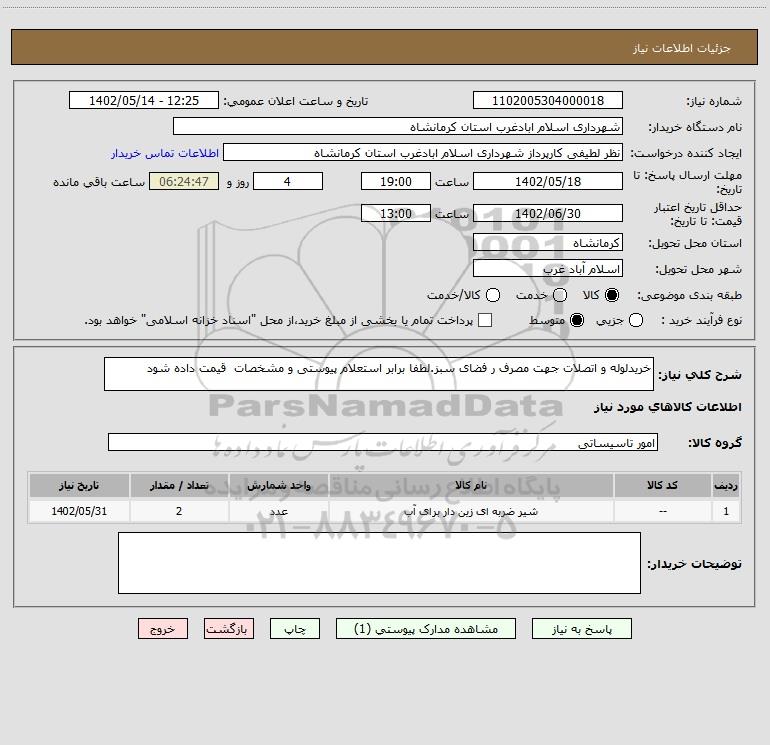
Task: Click the اطلاعات کالاهای مورد نیاز heading
Action: pos(667,407)
